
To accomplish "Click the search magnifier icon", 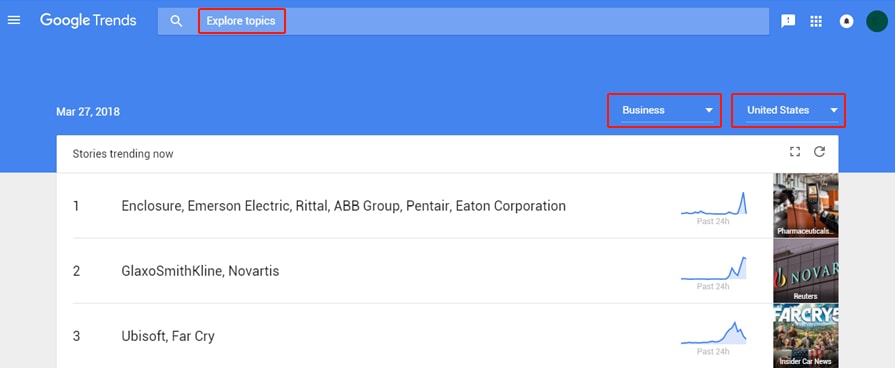I will click(x=176, y=21).
